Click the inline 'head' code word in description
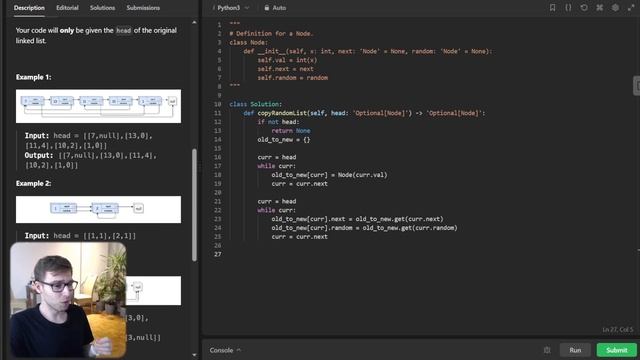Screen dimensions: 640x360 point(123,31)
